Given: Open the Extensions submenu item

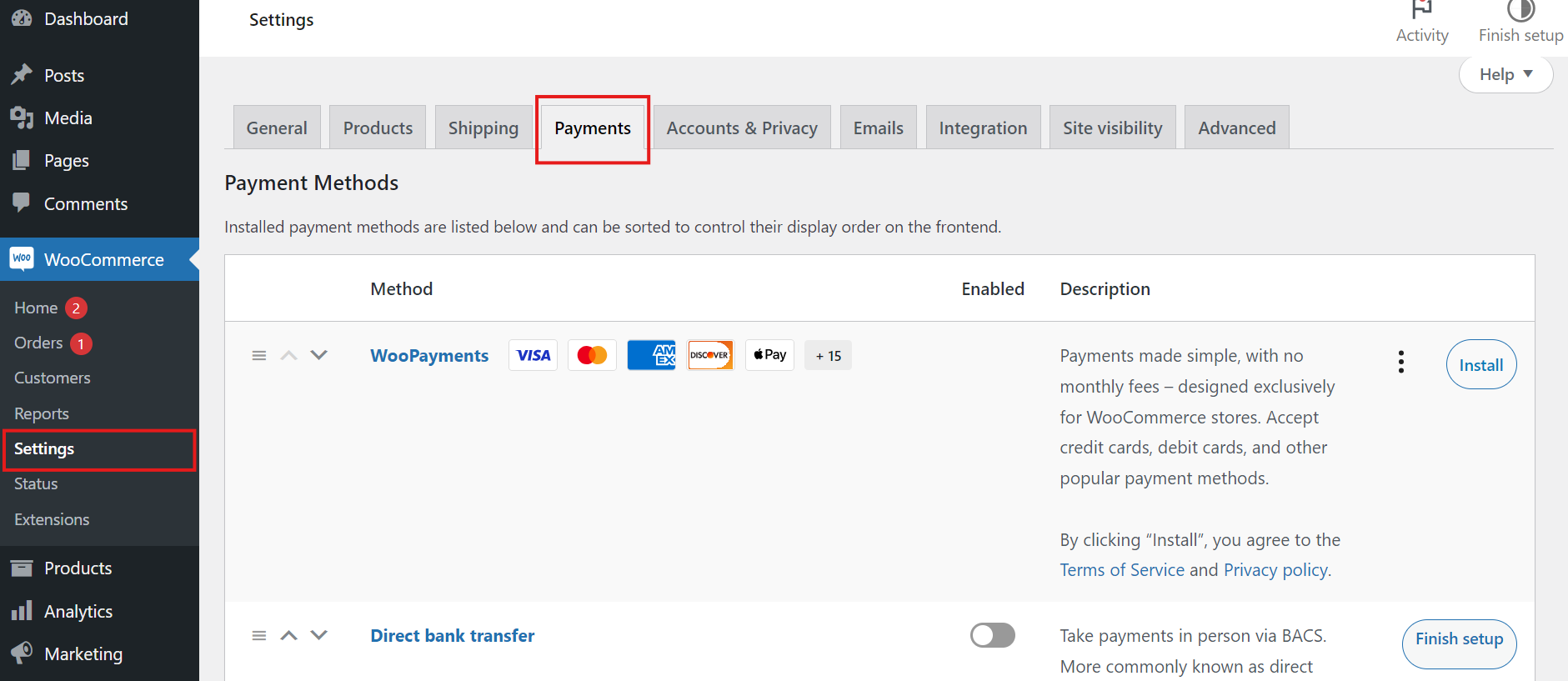Looking at the screenshot, I should (52, 519).
